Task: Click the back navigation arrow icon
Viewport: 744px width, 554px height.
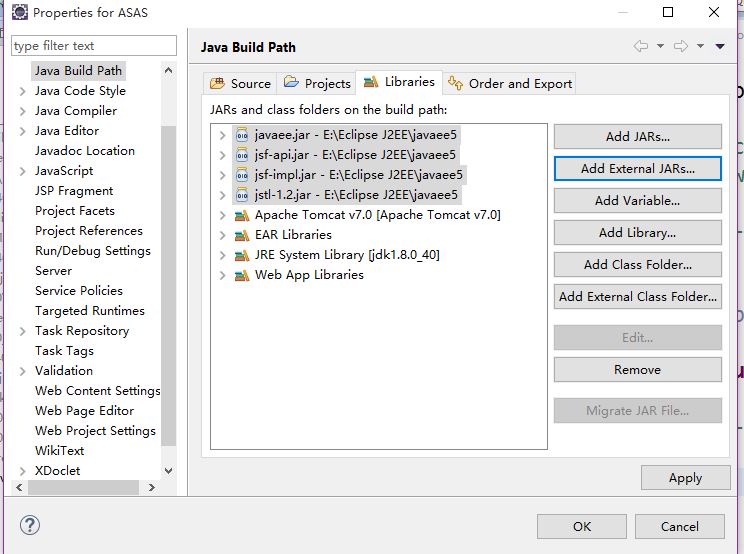Action: point(641,46)
